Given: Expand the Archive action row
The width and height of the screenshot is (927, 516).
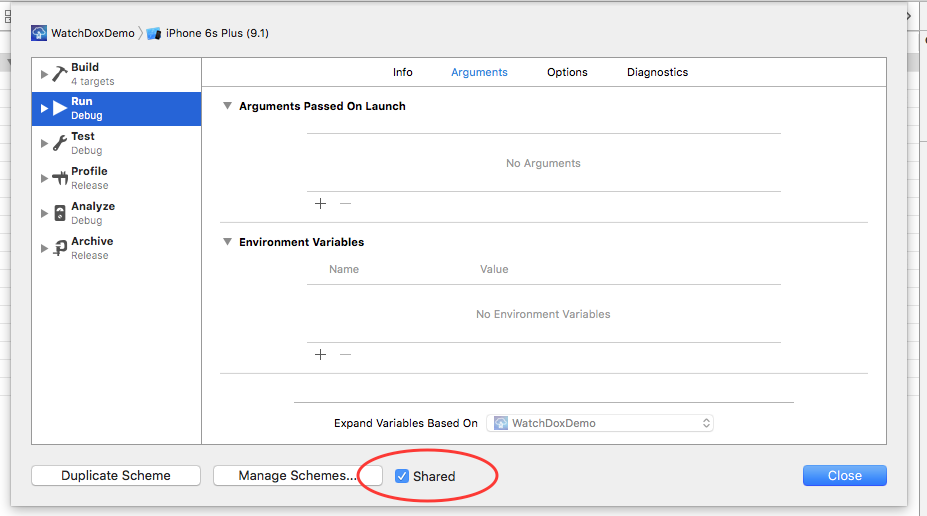Looking at the screenshot, I should click(x=44, y=248).
